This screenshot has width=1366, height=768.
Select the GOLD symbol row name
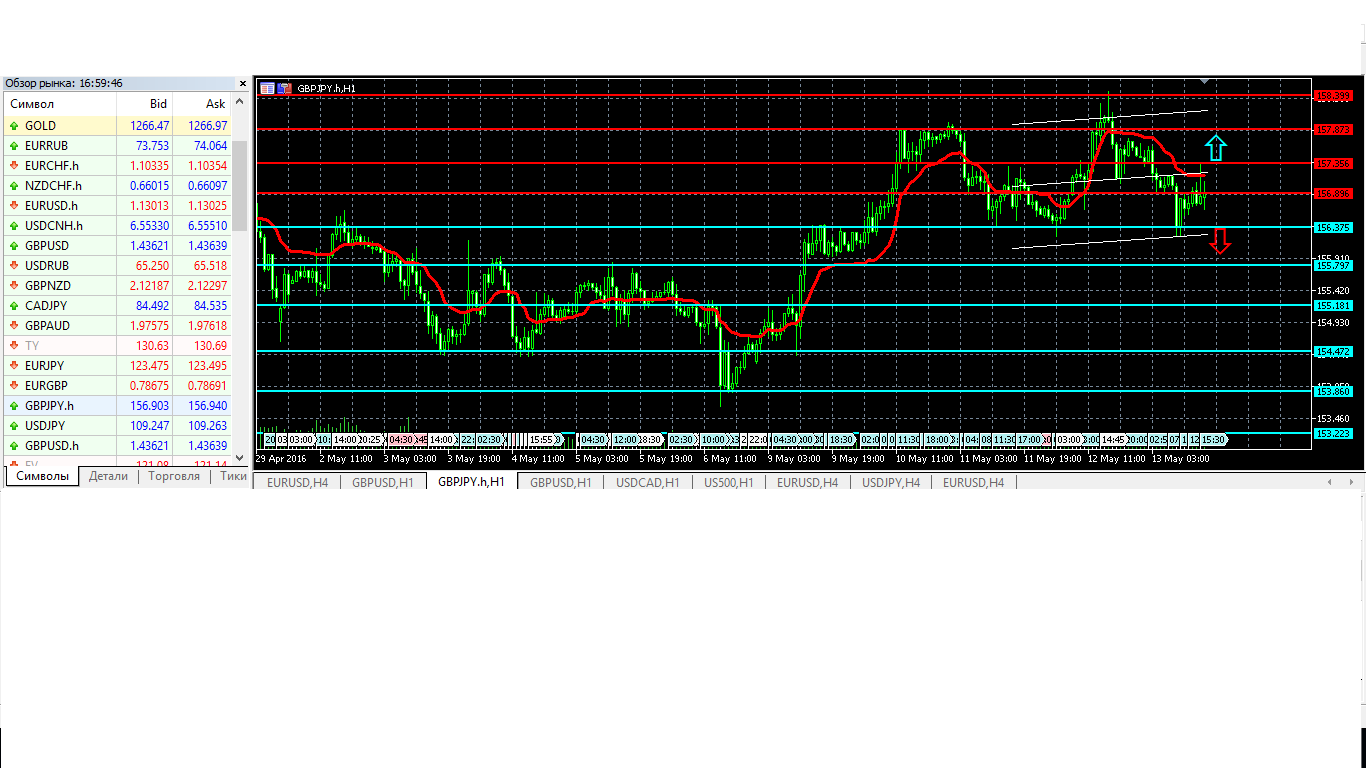40,126
